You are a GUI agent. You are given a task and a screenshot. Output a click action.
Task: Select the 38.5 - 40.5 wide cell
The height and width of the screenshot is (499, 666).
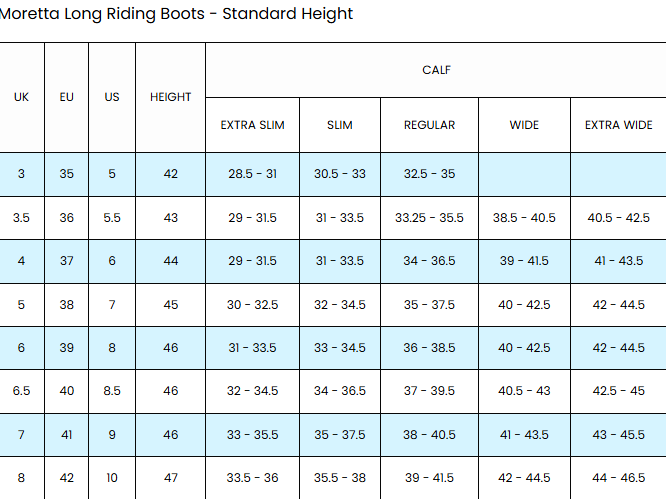point(524,218)
